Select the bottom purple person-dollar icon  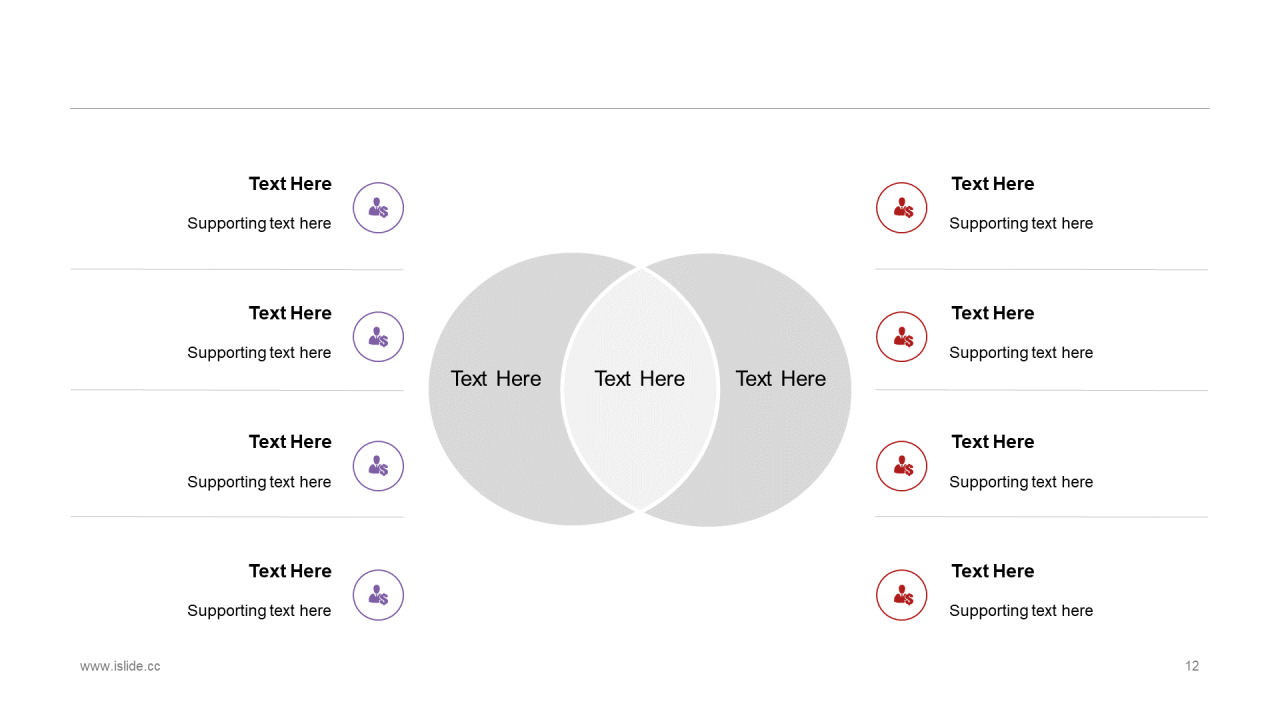point(378,595)
